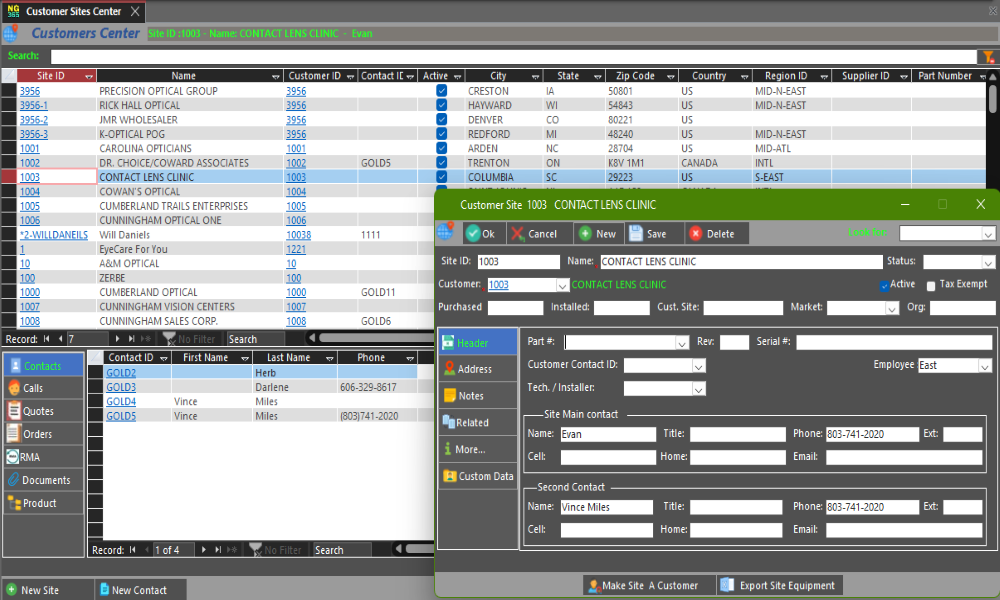Click the Save disk icon button
The height and width of the screenshot is (600, 1000).
pos(647,234)
